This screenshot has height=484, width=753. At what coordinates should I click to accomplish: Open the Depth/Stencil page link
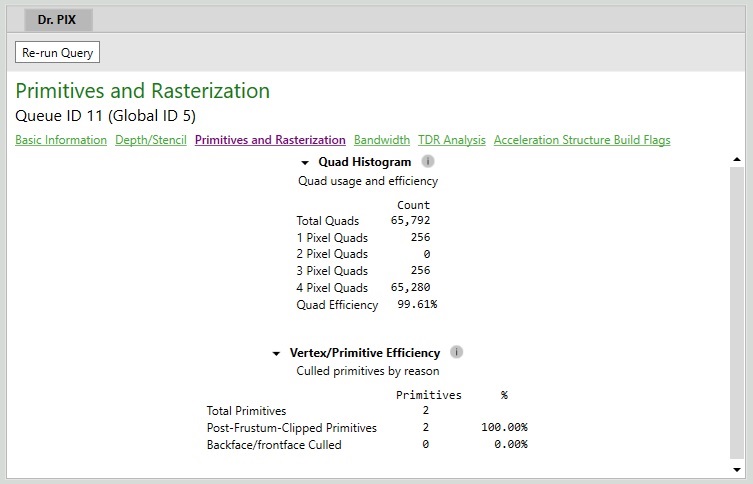click(151, 140)
